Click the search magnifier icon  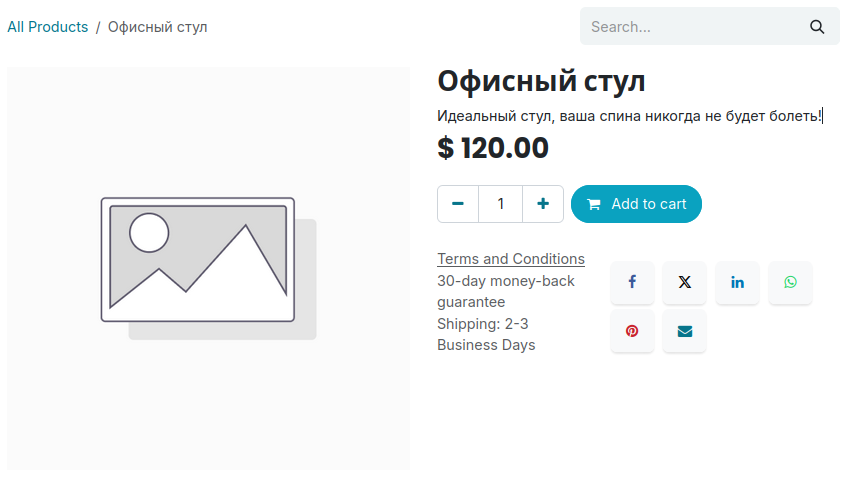pyautogui.click(x=817, y=27)
